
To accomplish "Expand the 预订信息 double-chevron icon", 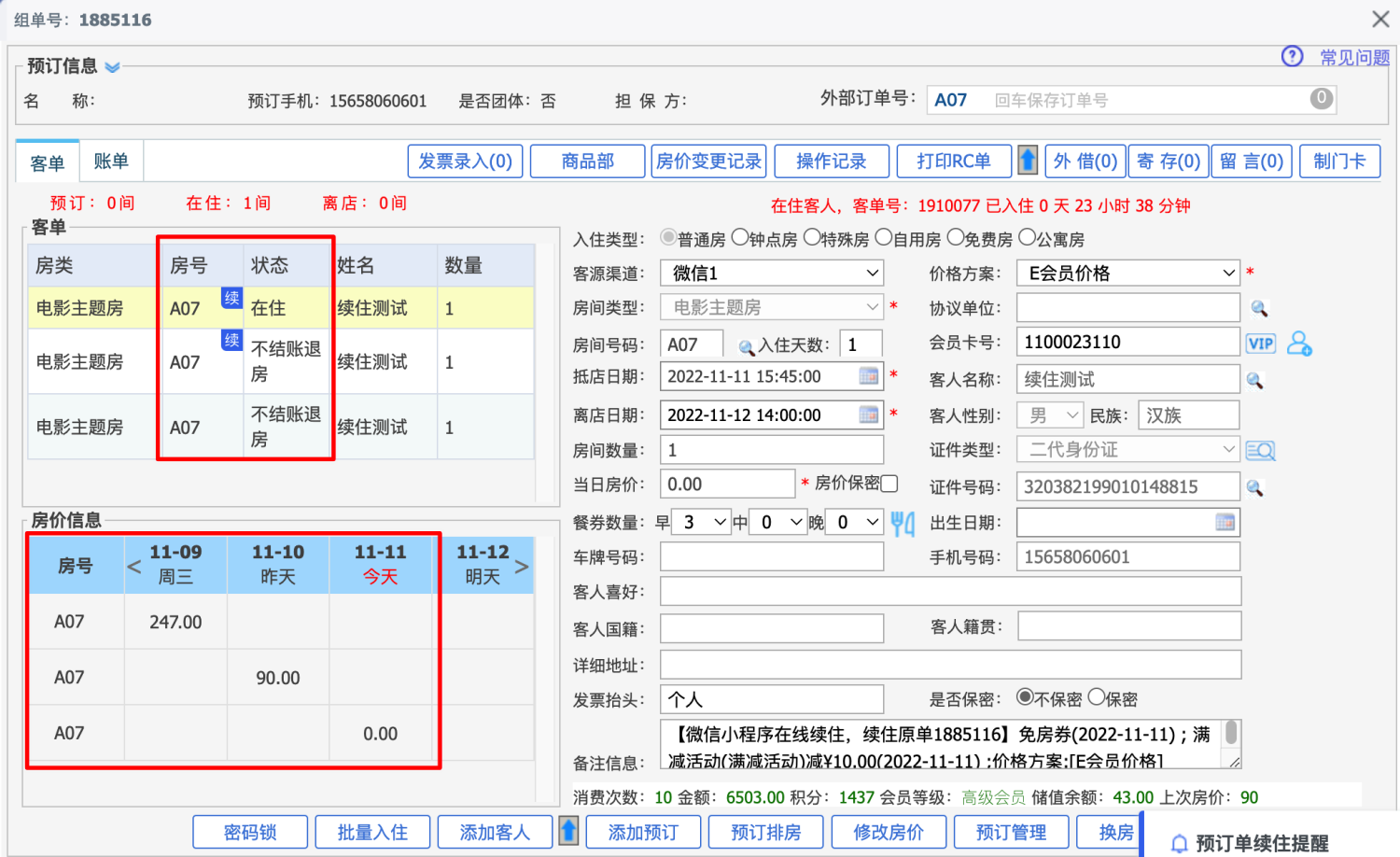I will point(112,67).
